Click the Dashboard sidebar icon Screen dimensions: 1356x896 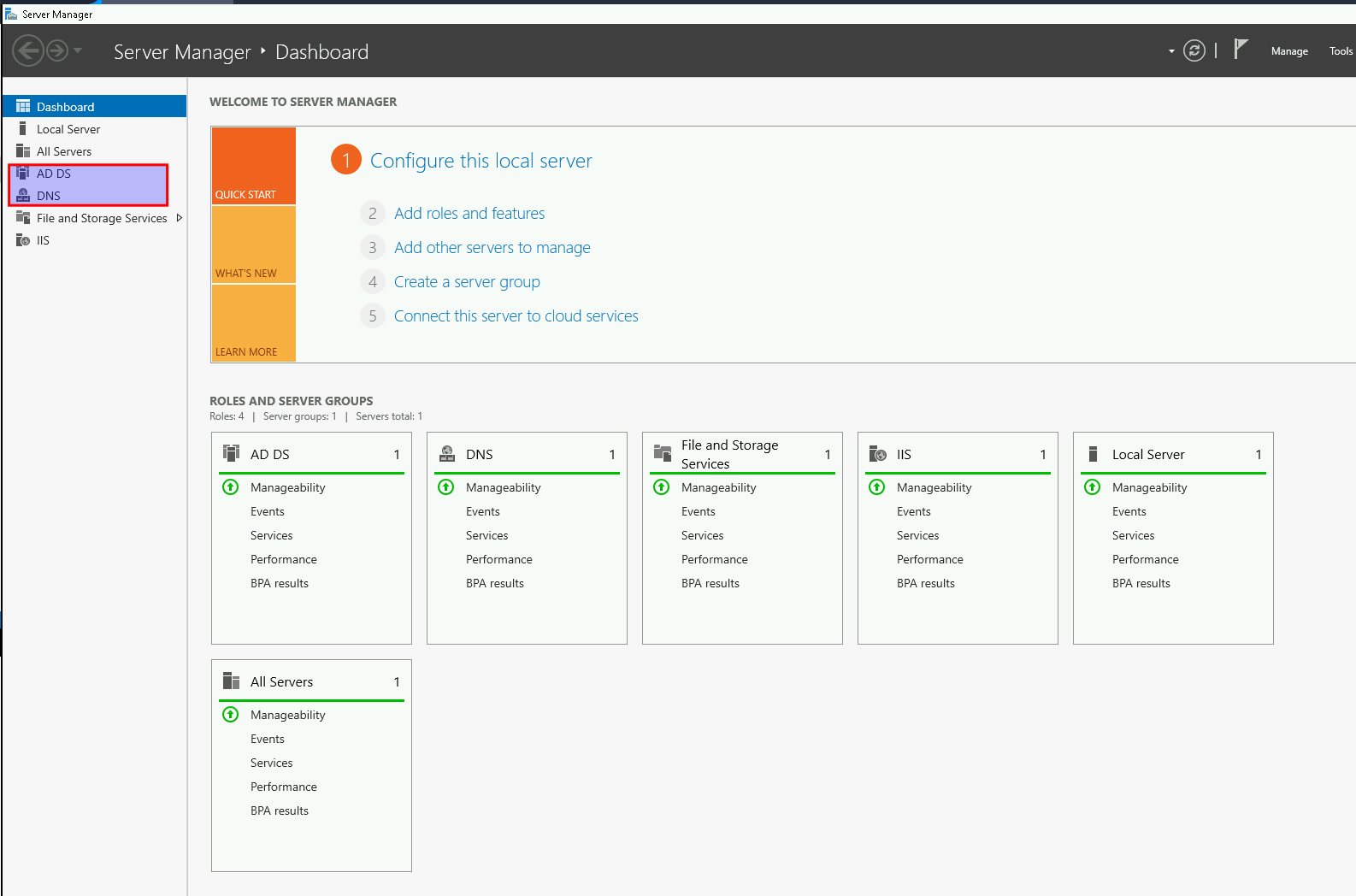pyautogui.click(x=23, y=106)
